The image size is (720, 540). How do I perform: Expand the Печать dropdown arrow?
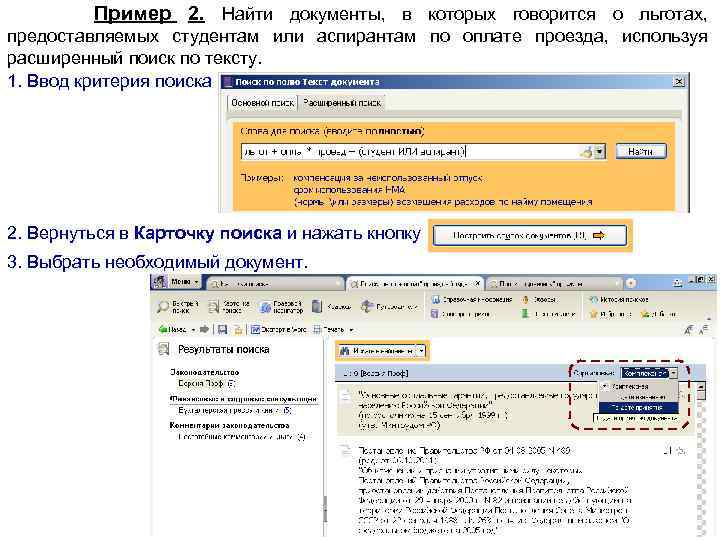click(352, 330)
